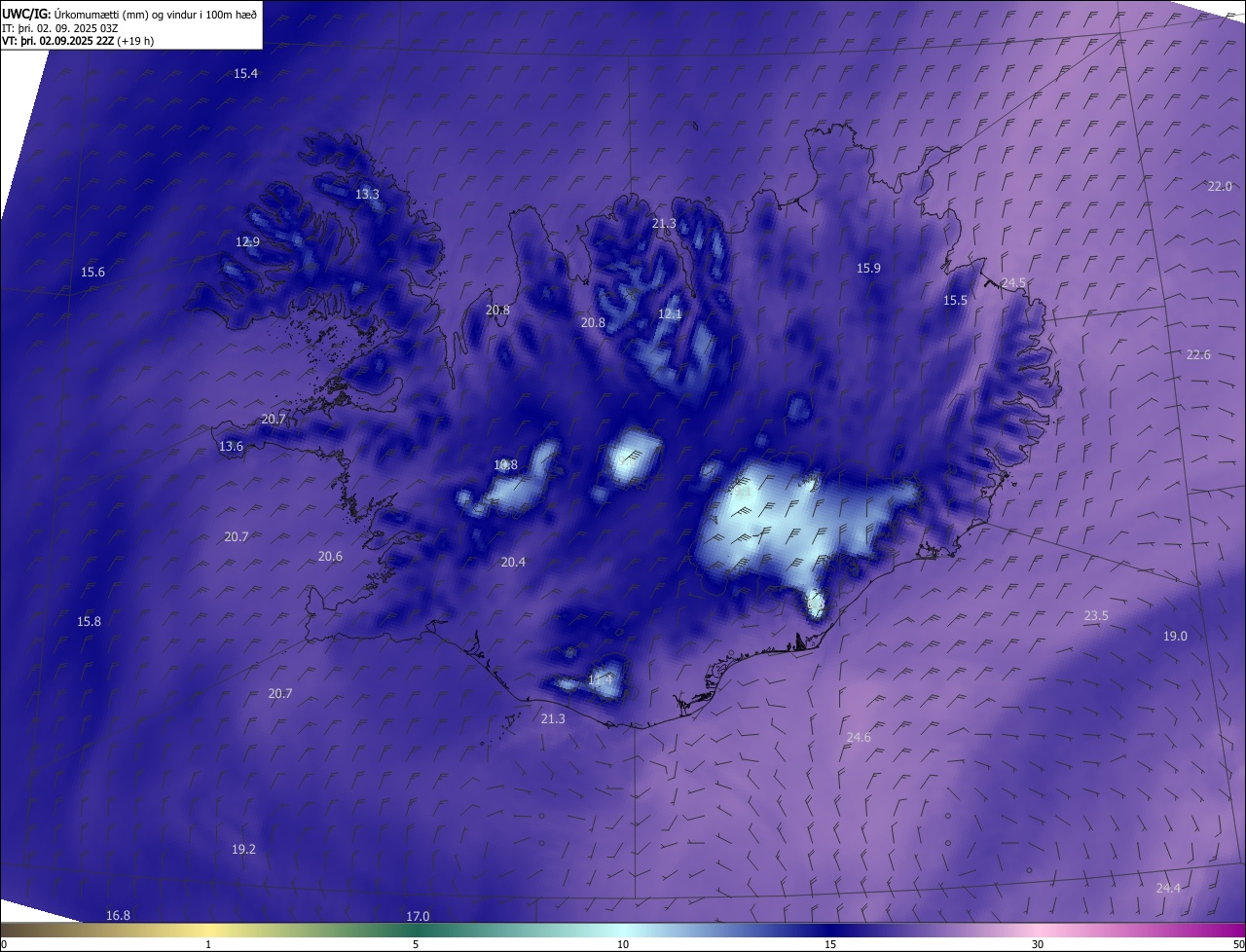Click the 20.4 value label
1246x952 pixels.
tap(513, 563)
